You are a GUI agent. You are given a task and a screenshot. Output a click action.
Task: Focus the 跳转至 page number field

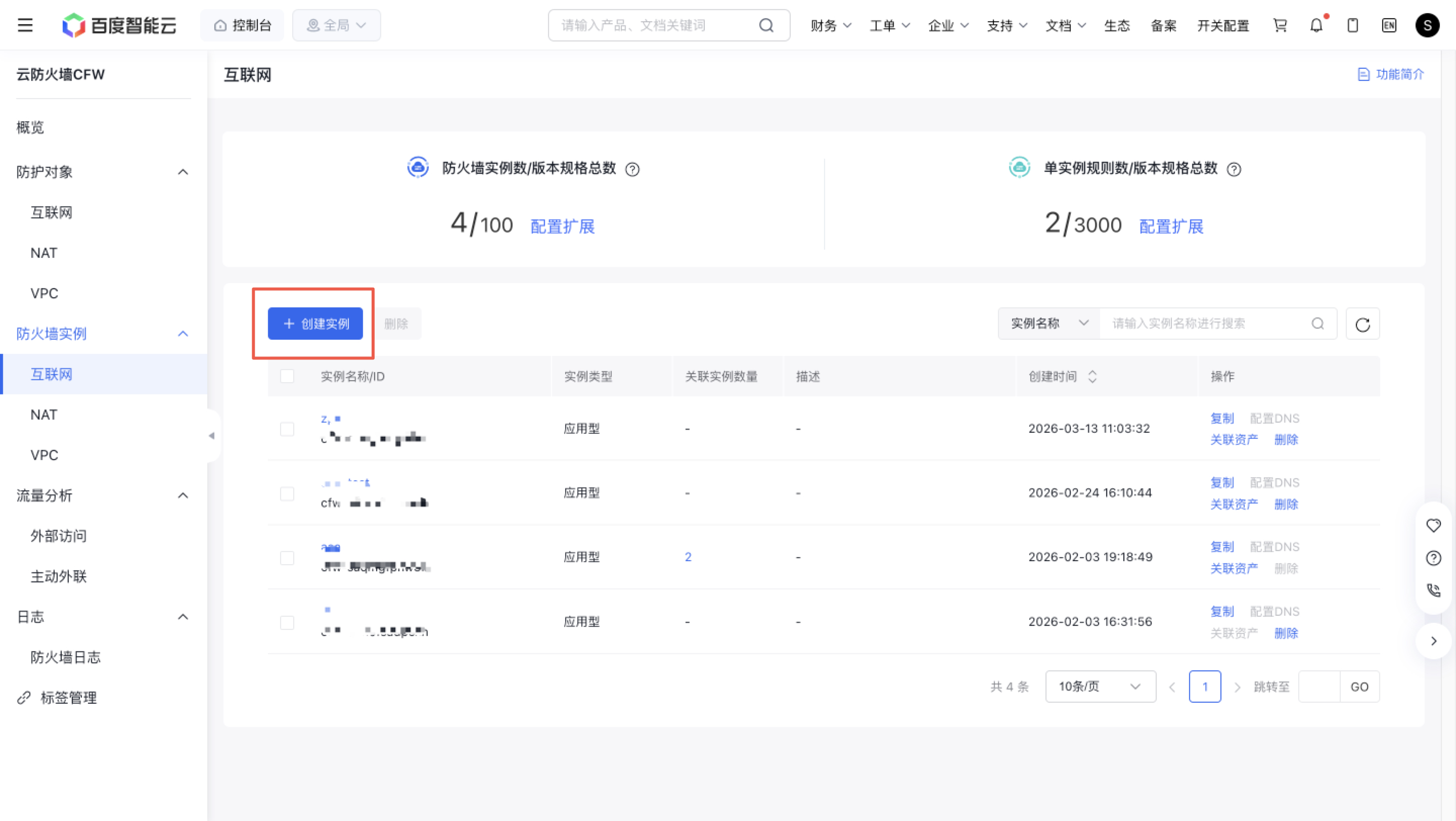[x=1319, y=687]
